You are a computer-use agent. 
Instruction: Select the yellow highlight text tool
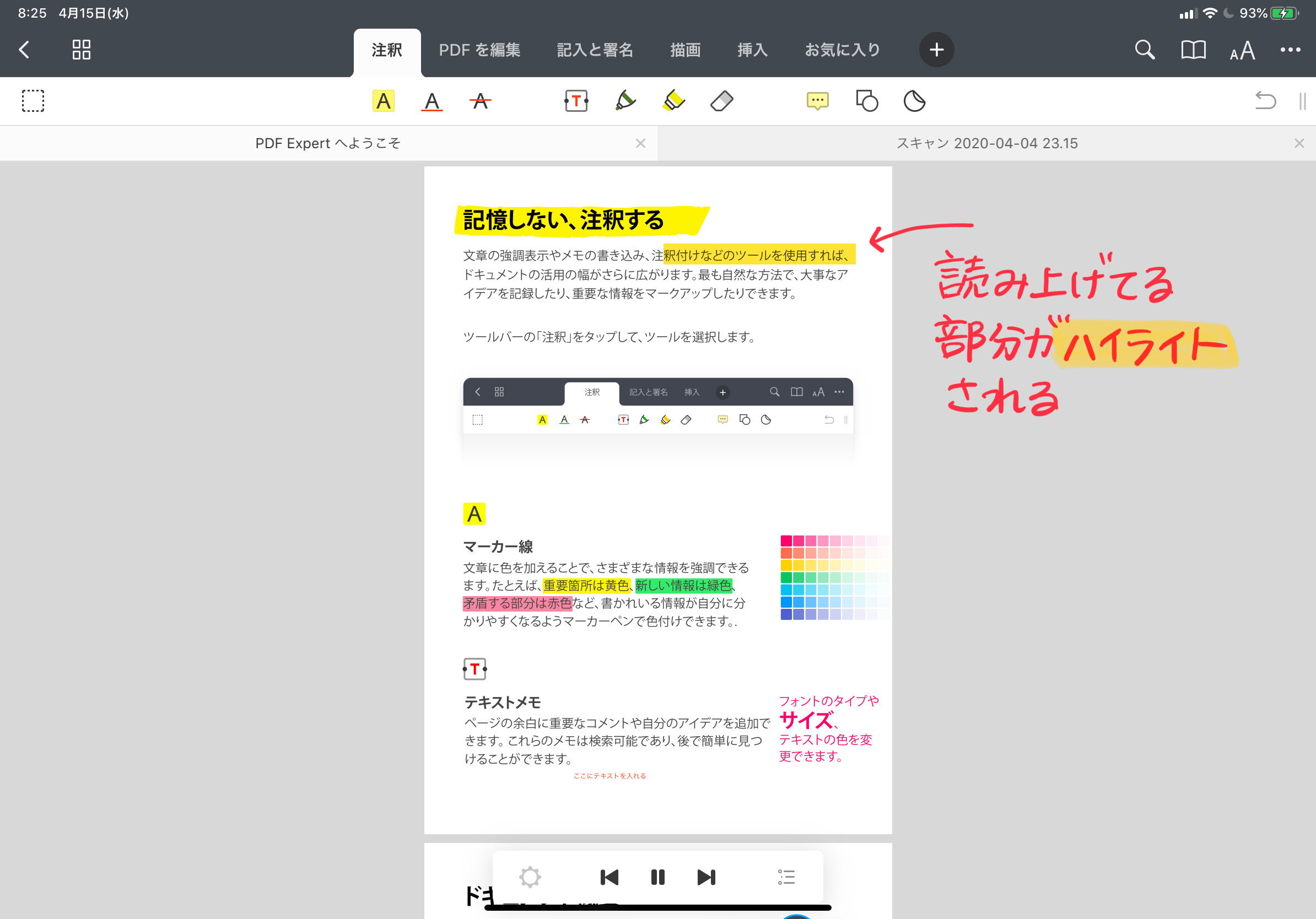(383, 101)
